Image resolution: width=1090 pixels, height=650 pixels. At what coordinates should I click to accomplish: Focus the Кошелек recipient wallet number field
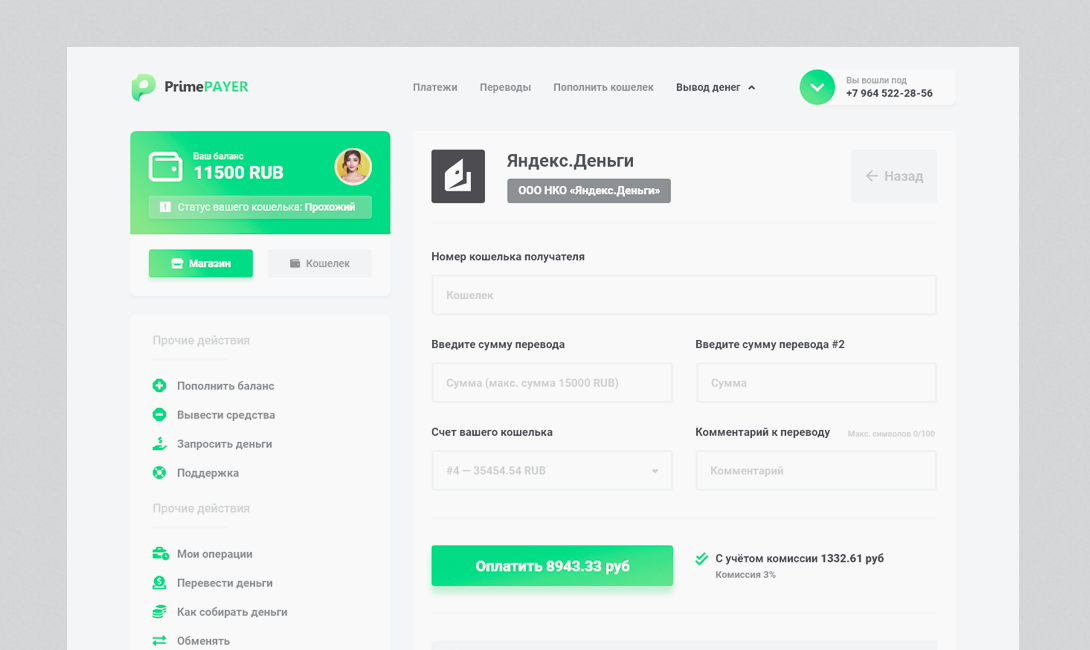click(x=684, y=295)
